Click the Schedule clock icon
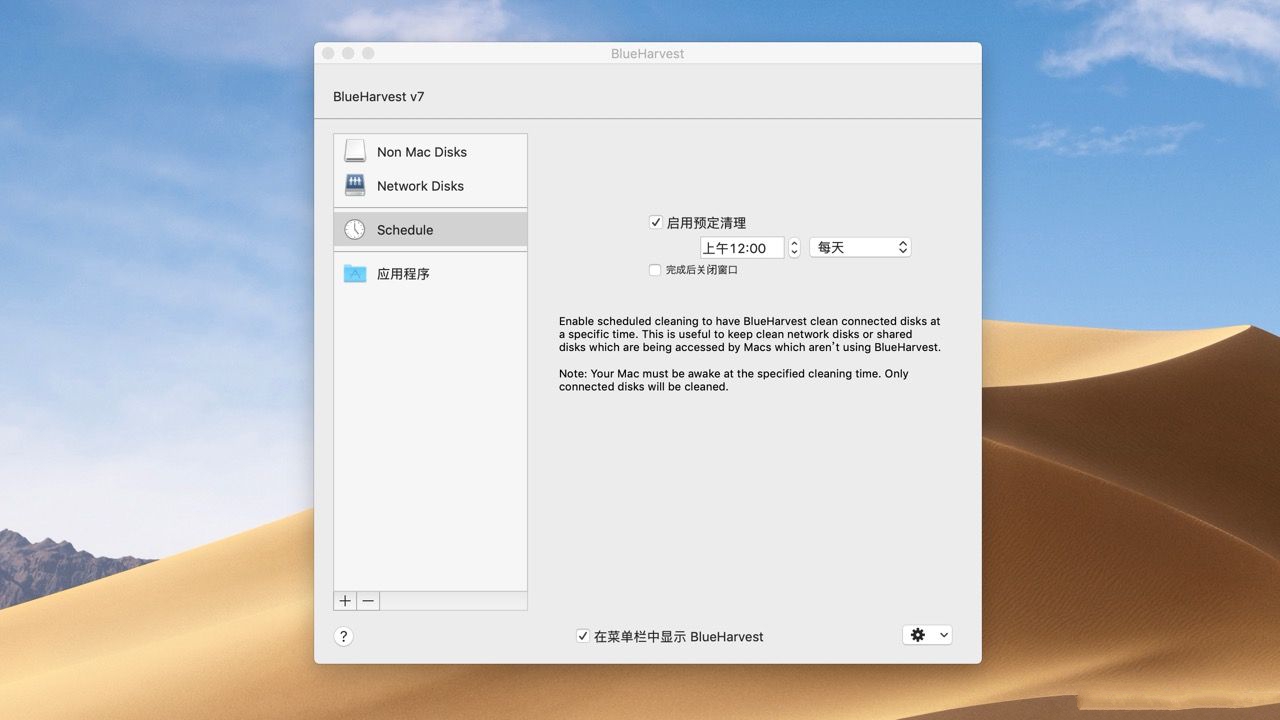This screenshot has height=720, width=1280. pos(355,229)
